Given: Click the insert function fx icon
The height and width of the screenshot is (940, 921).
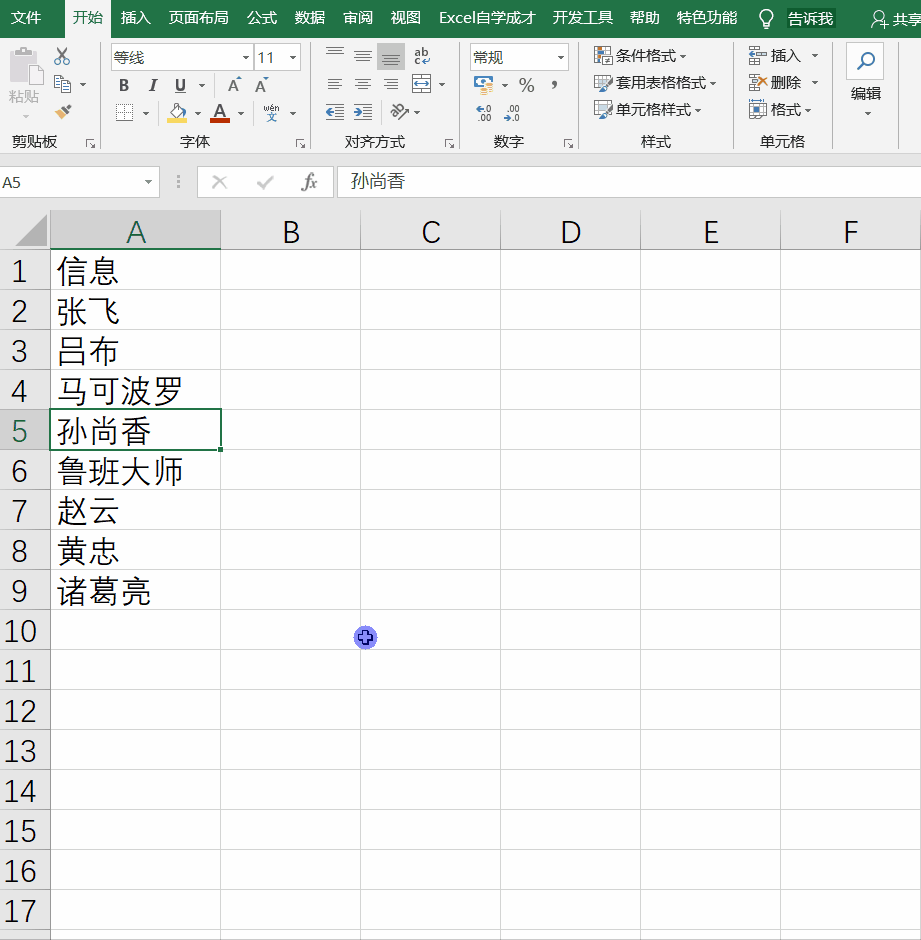Looking at the screenshot, I should coord(309,182).
